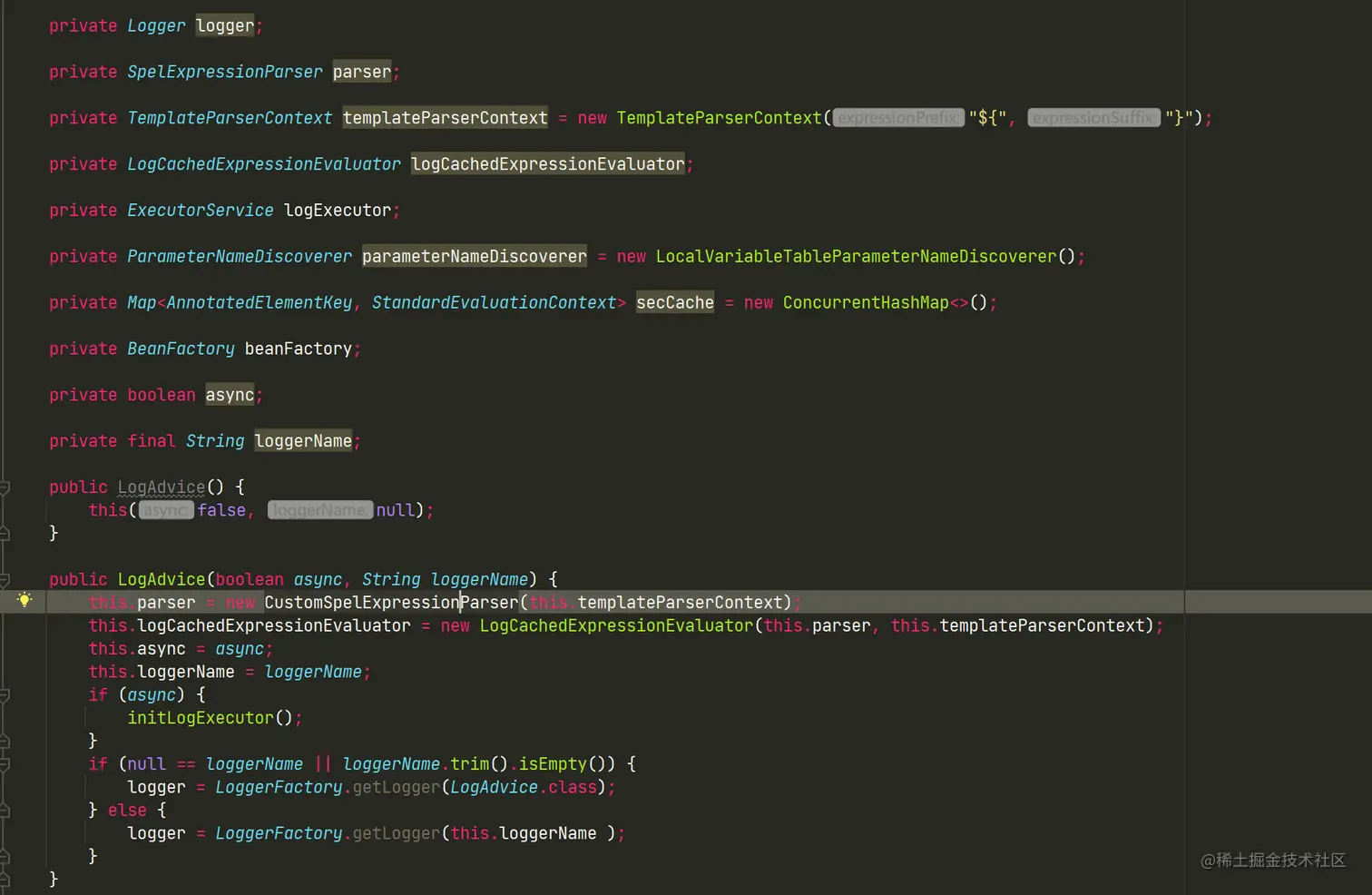This screenshot has width=1372, height=895.
Task: Click 'LocalVariableTableParameterNameDiscoverer' constructor call
Action: 857,257
